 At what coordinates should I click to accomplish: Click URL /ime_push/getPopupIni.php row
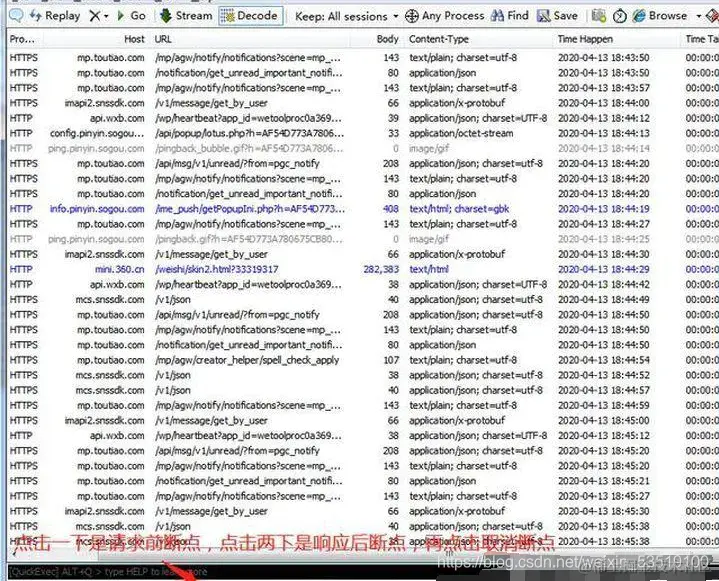coord(250,209)
